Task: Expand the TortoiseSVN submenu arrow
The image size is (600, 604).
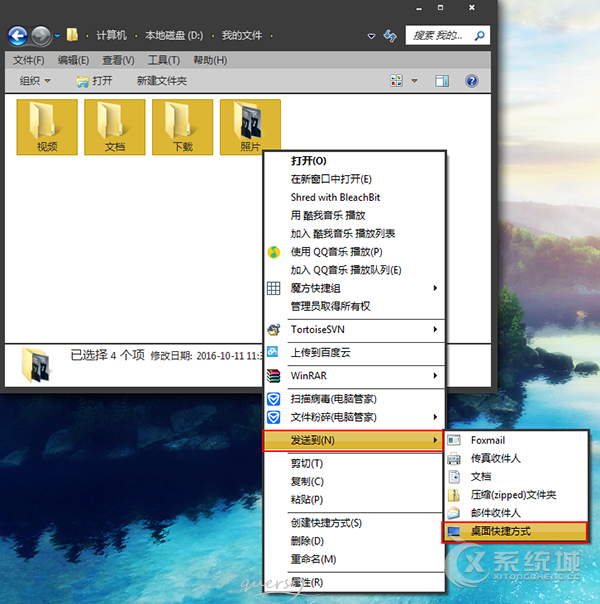Action: [x=435, y=329]
